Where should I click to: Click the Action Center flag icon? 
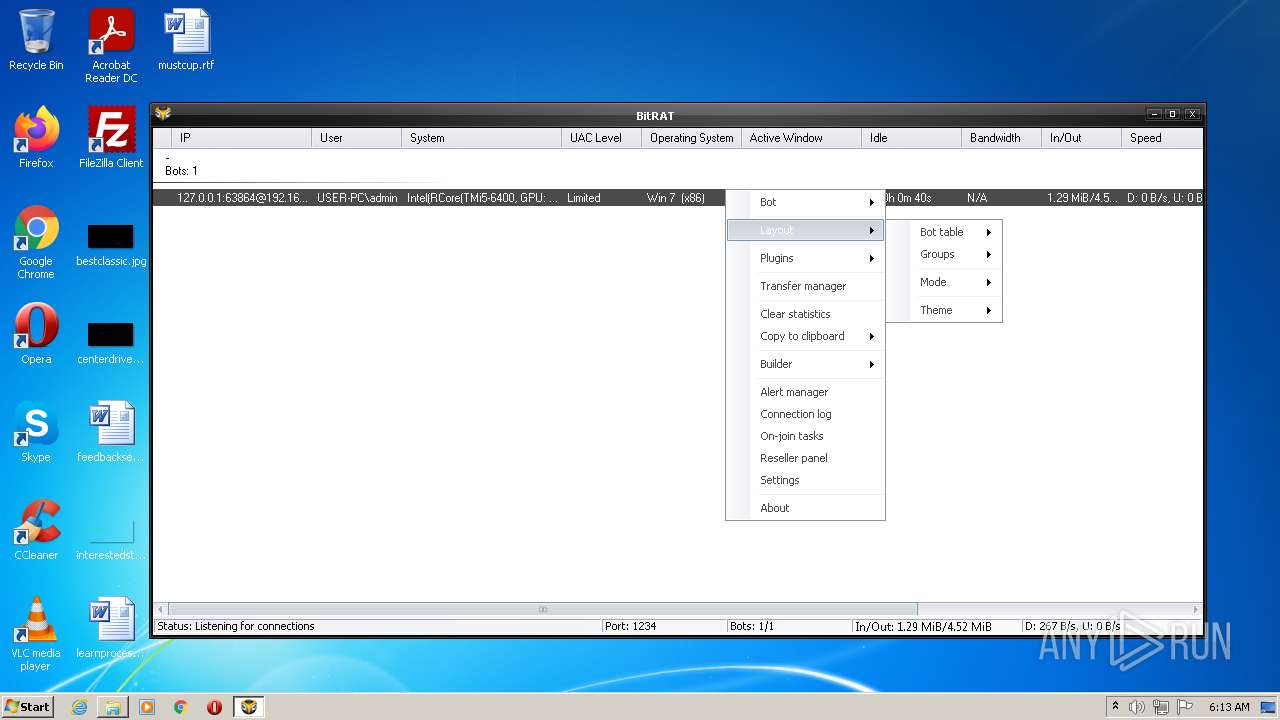point(1185,707)
